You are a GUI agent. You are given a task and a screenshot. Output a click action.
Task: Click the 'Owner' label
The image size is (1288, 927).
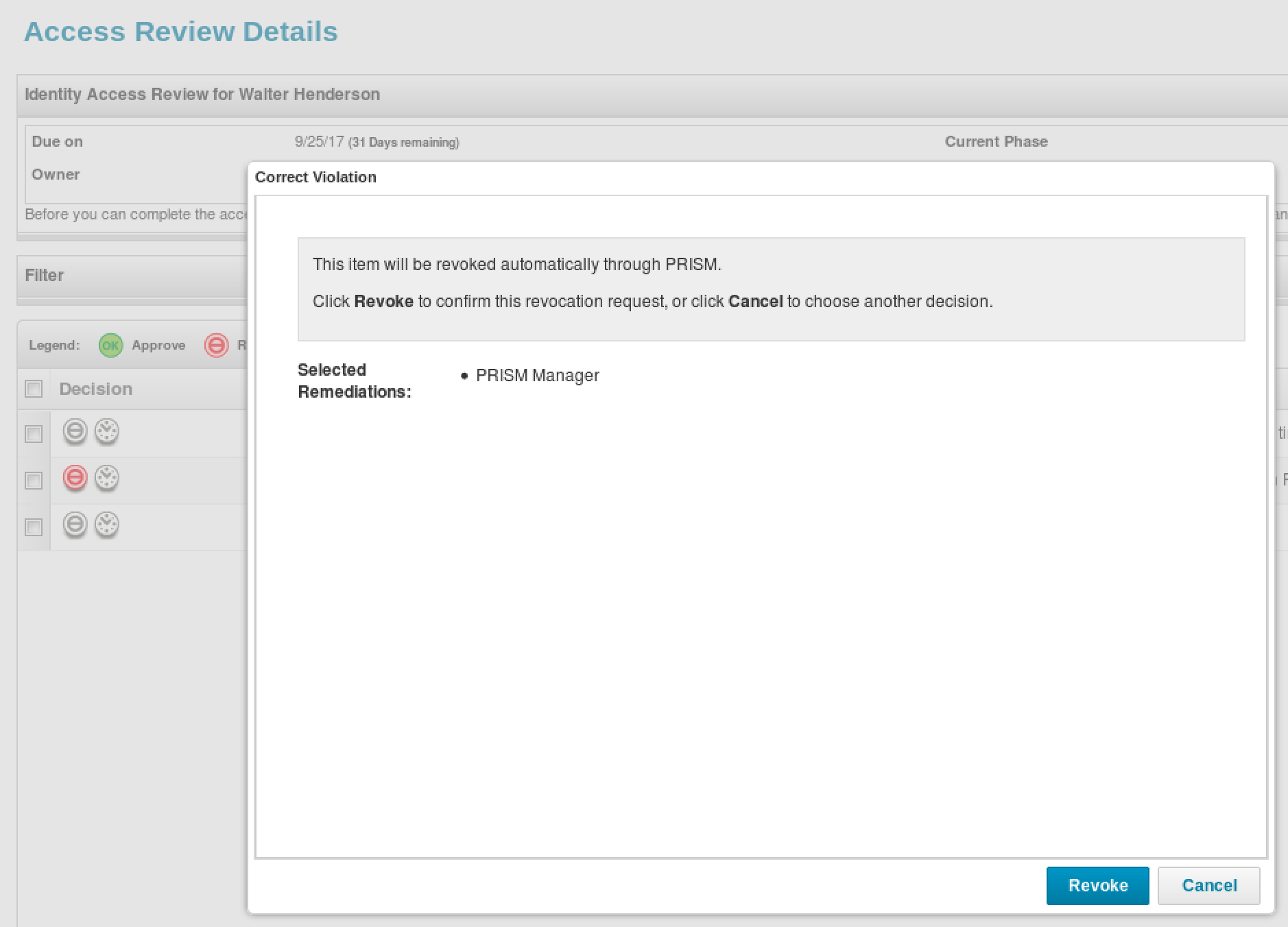56,174
